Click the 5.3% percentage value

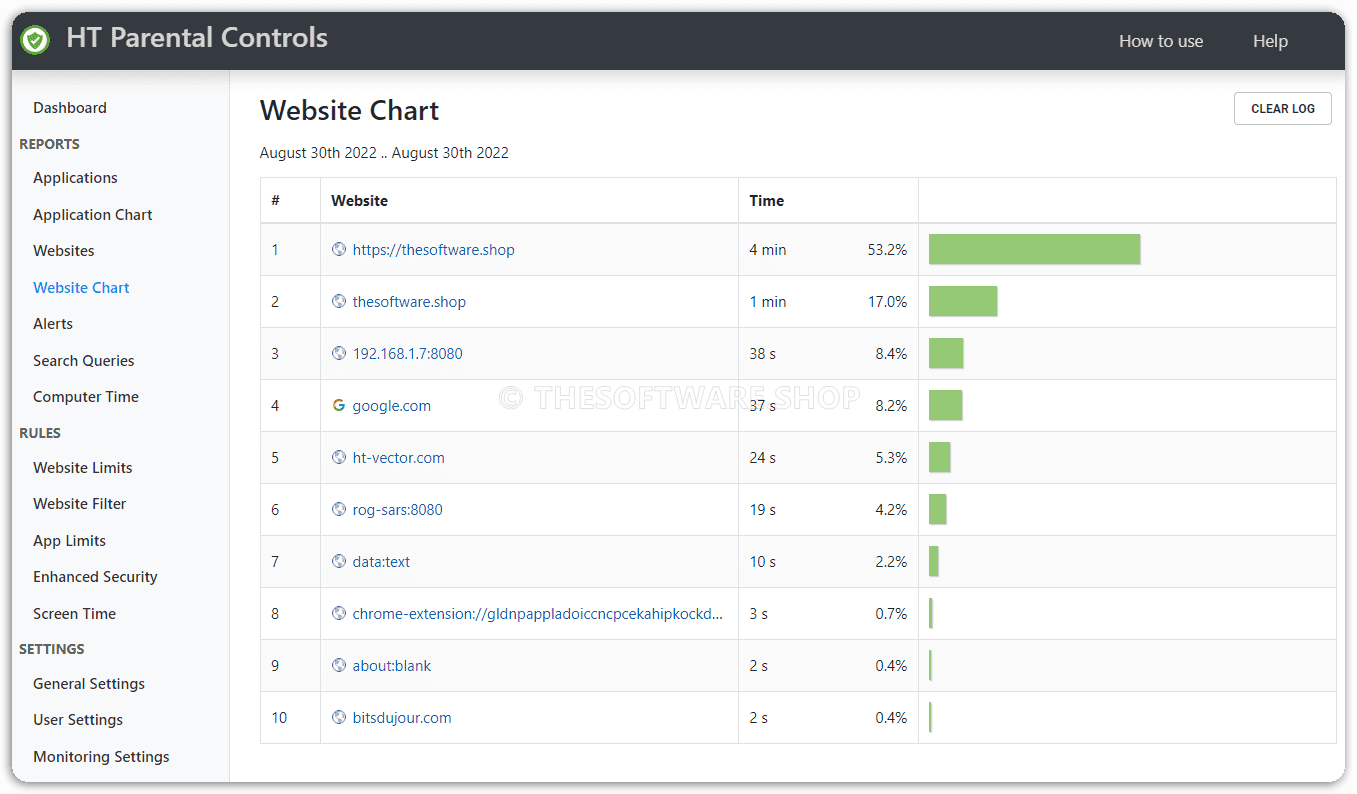(890, 458)
